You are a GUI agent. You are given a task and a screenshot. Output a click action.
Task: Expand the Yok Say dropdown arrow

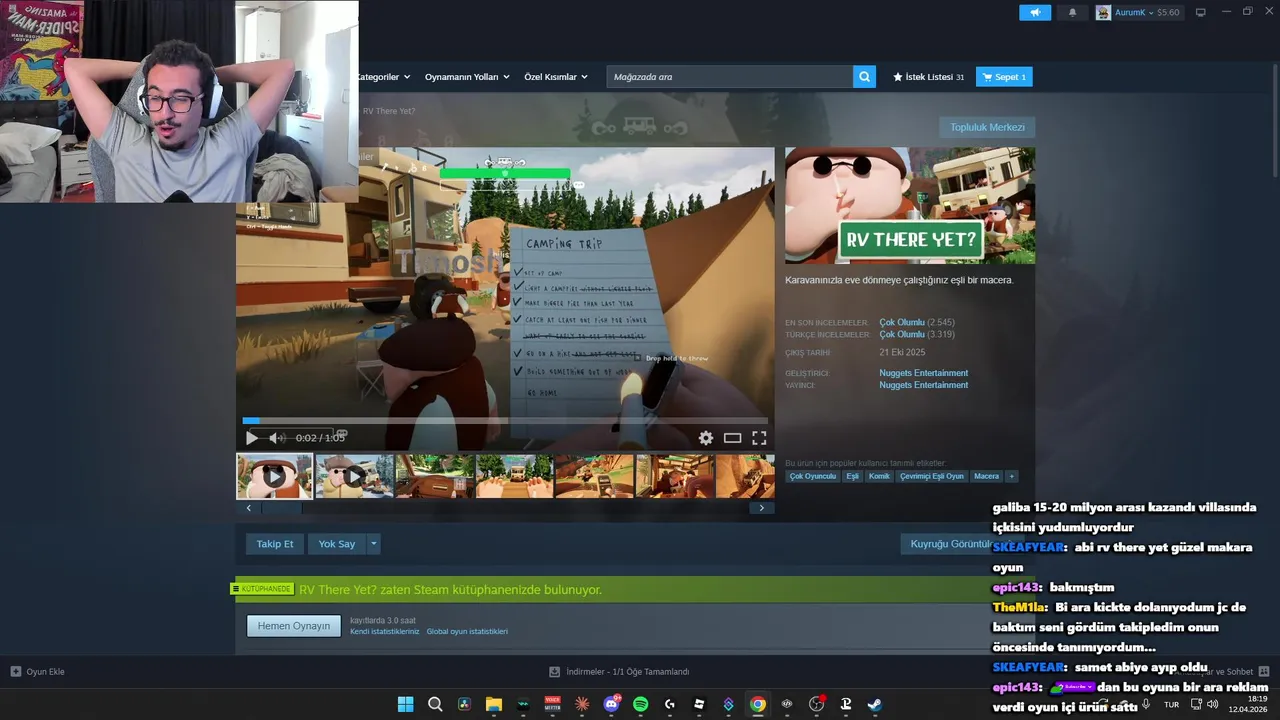[x=374, y=544]
